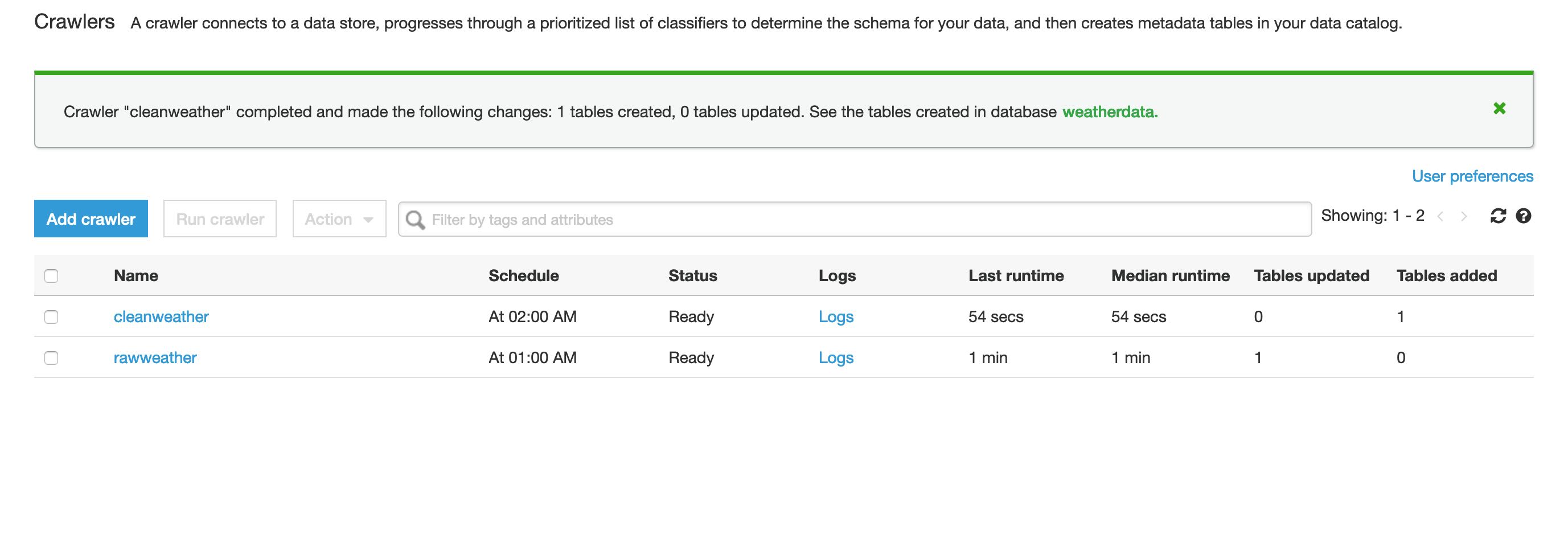Open User preferences
This screenshot has width=1568, height=535.
[1472, 176]
